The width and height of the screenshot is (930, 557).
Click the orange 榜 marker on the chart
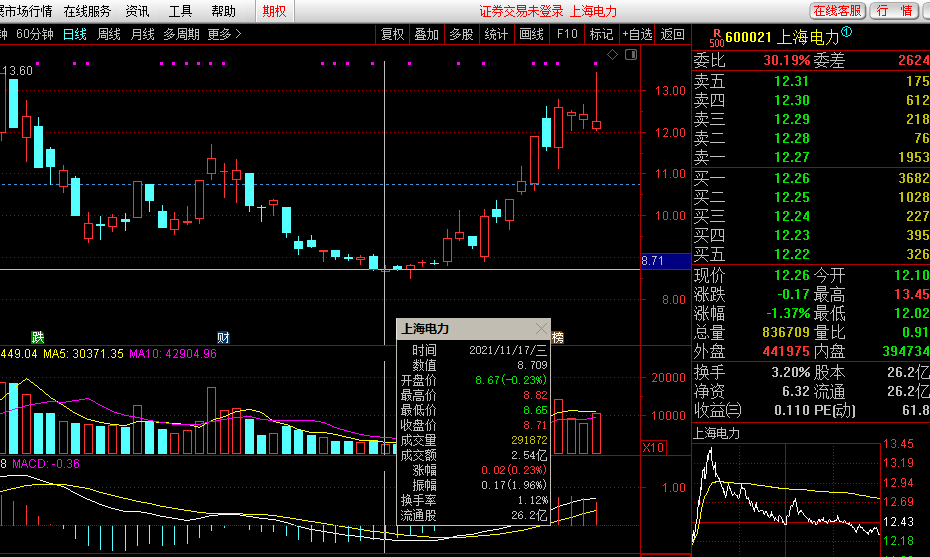[558, 338]
